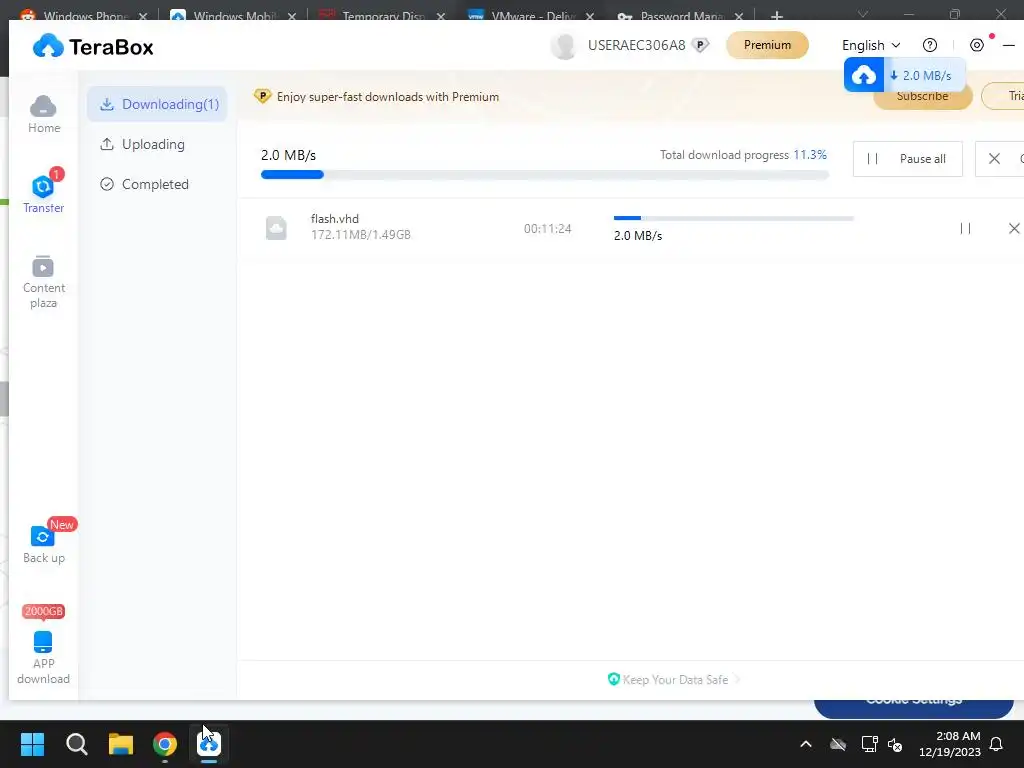Click the user avatar picture

tap(563, 46)
